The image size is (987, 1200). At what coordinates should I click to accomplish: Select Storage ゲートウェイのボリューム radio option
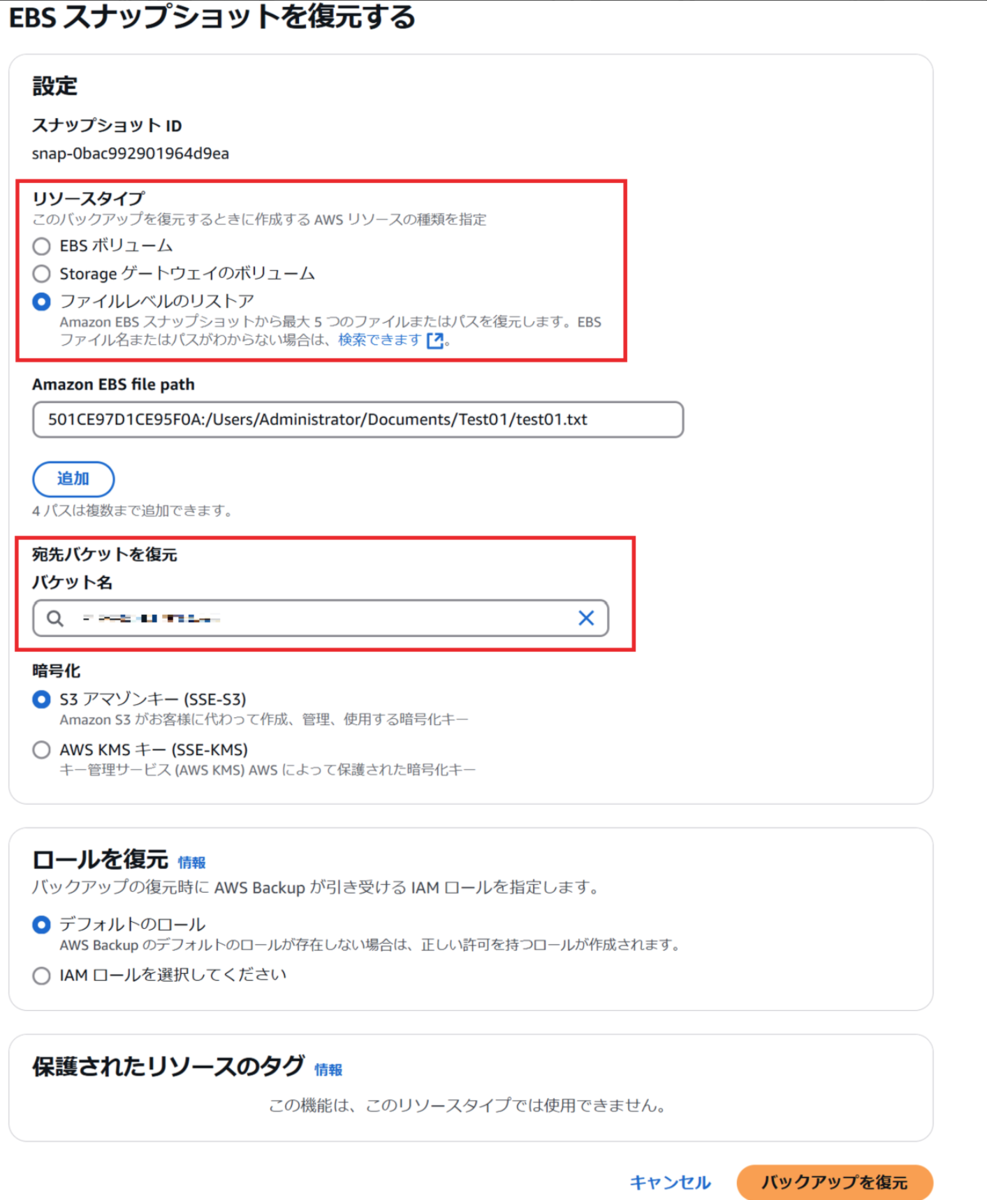pos(41,273)
